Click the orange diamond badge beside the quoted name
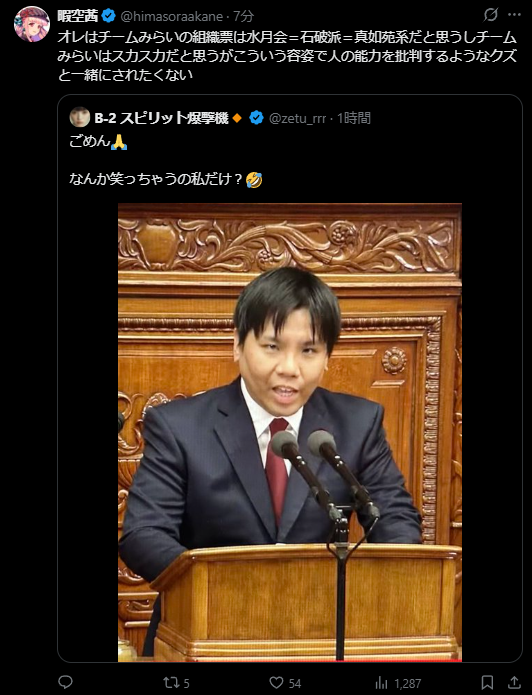532x695 pixels. [237, 118]
